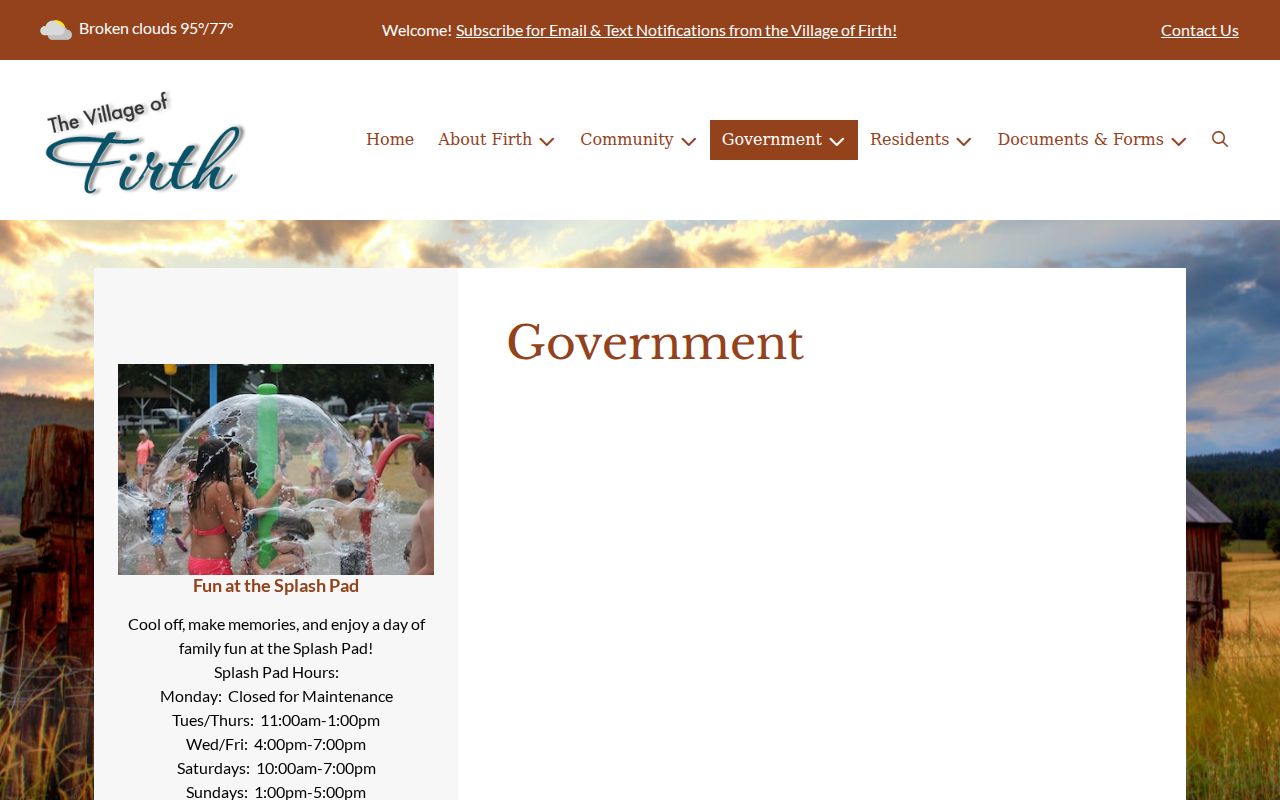Subscribe for Email & Text Notifications link
This screenshot has width=1280, height=800.
pos(676,30)
